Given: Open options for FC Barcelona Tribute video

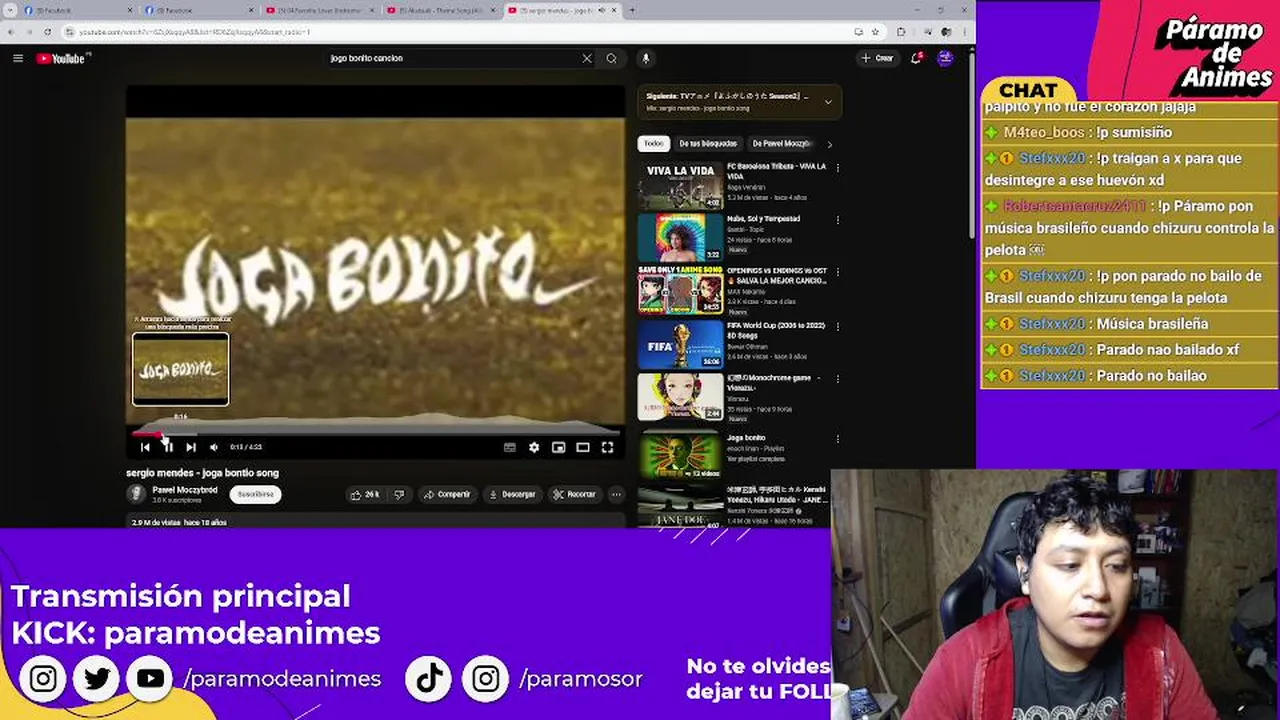Looking at the screenshot, I should [837, 168].
